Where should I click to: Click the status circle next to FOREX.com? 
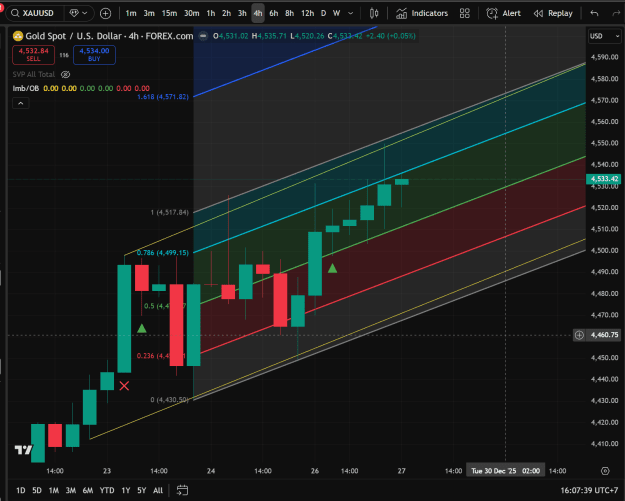203,36
